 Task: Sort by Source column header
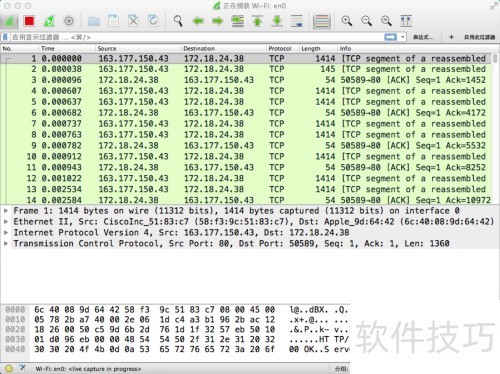coord(138,49)
